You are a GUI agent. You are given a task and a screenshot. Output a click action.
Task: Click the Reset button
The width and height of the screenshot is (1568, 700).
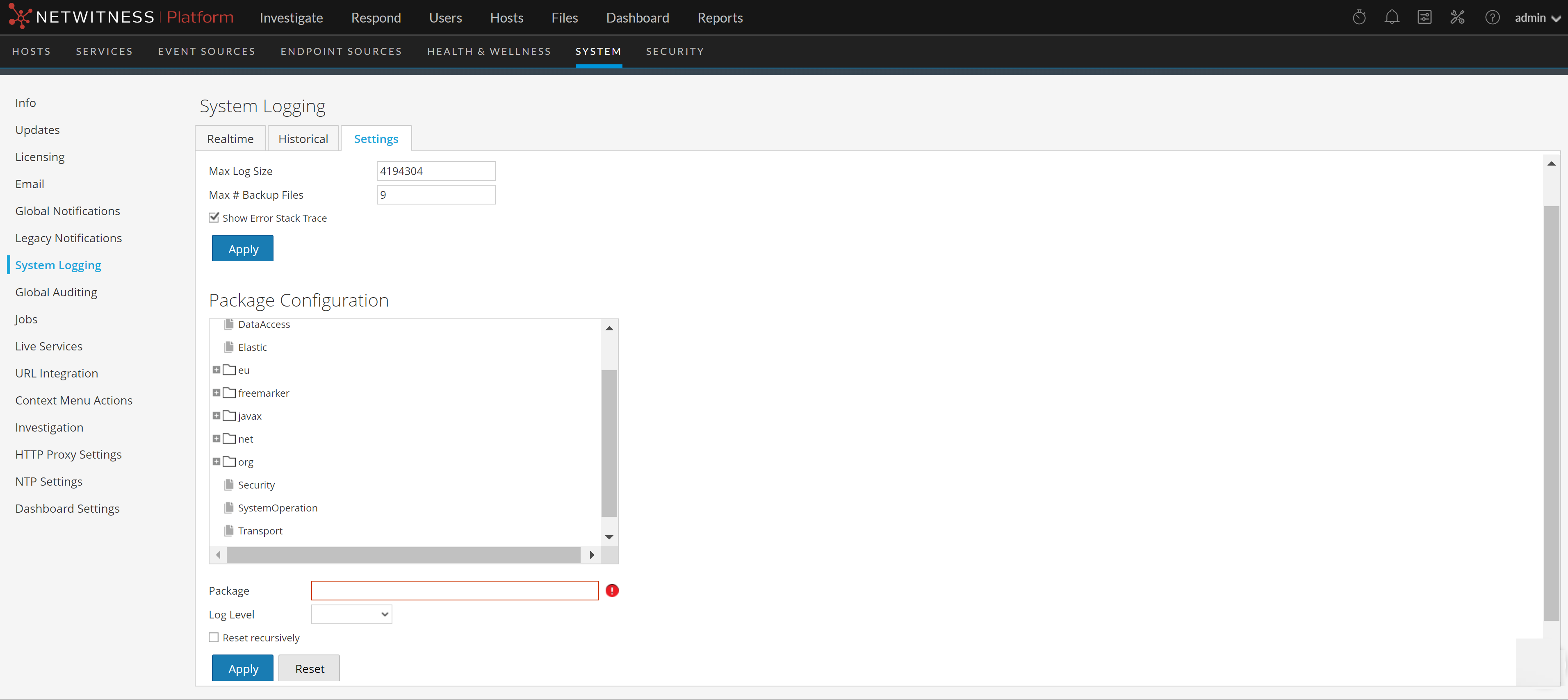[309, 668]
